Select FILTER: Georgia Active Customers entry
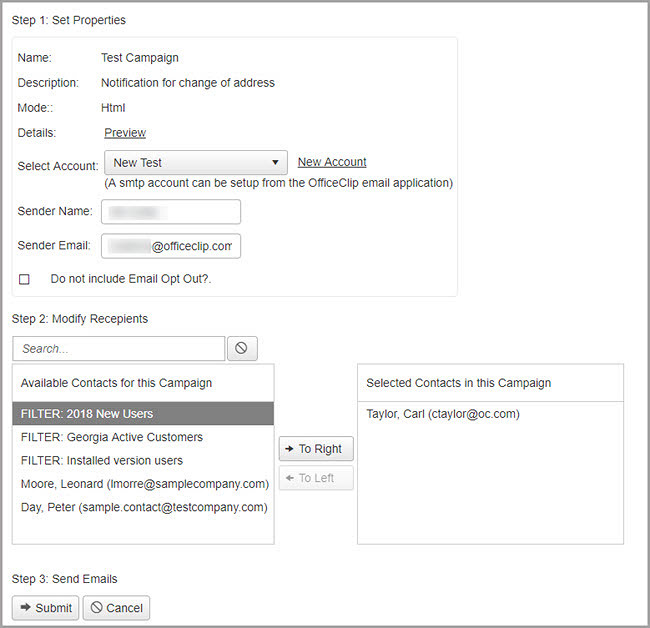 [143, 437]
